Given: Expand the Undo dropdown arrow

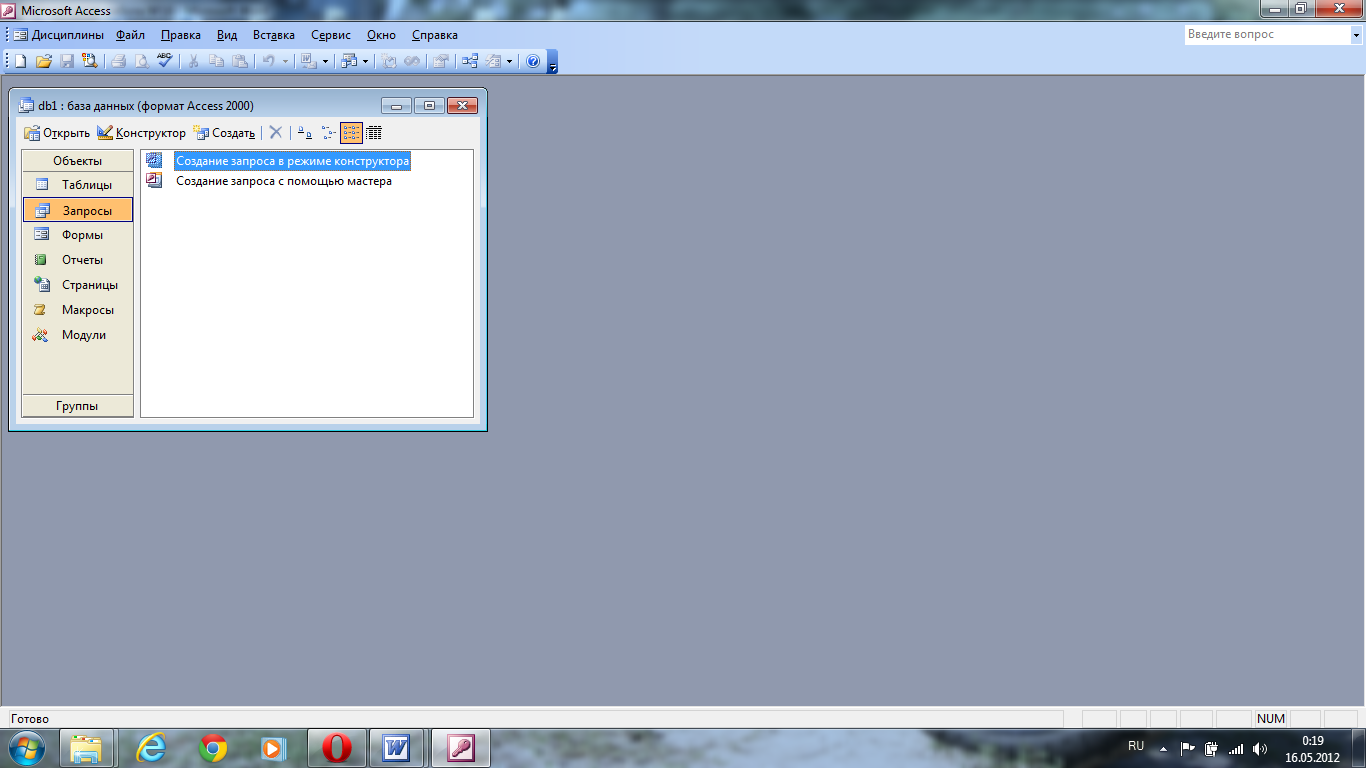Looking at the screenshot, I should pos(285,61).
